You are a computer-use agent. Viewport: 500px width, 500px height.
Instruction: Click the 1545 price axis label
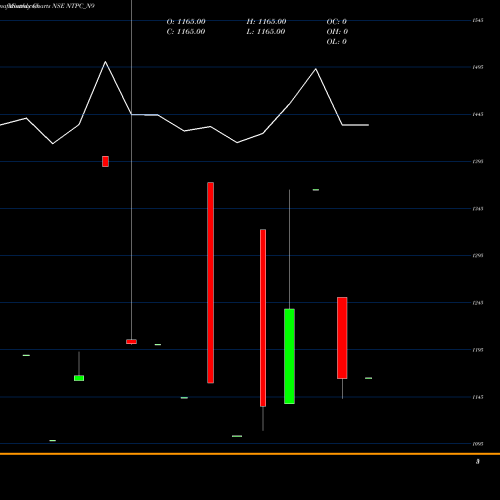click(478, 21)
